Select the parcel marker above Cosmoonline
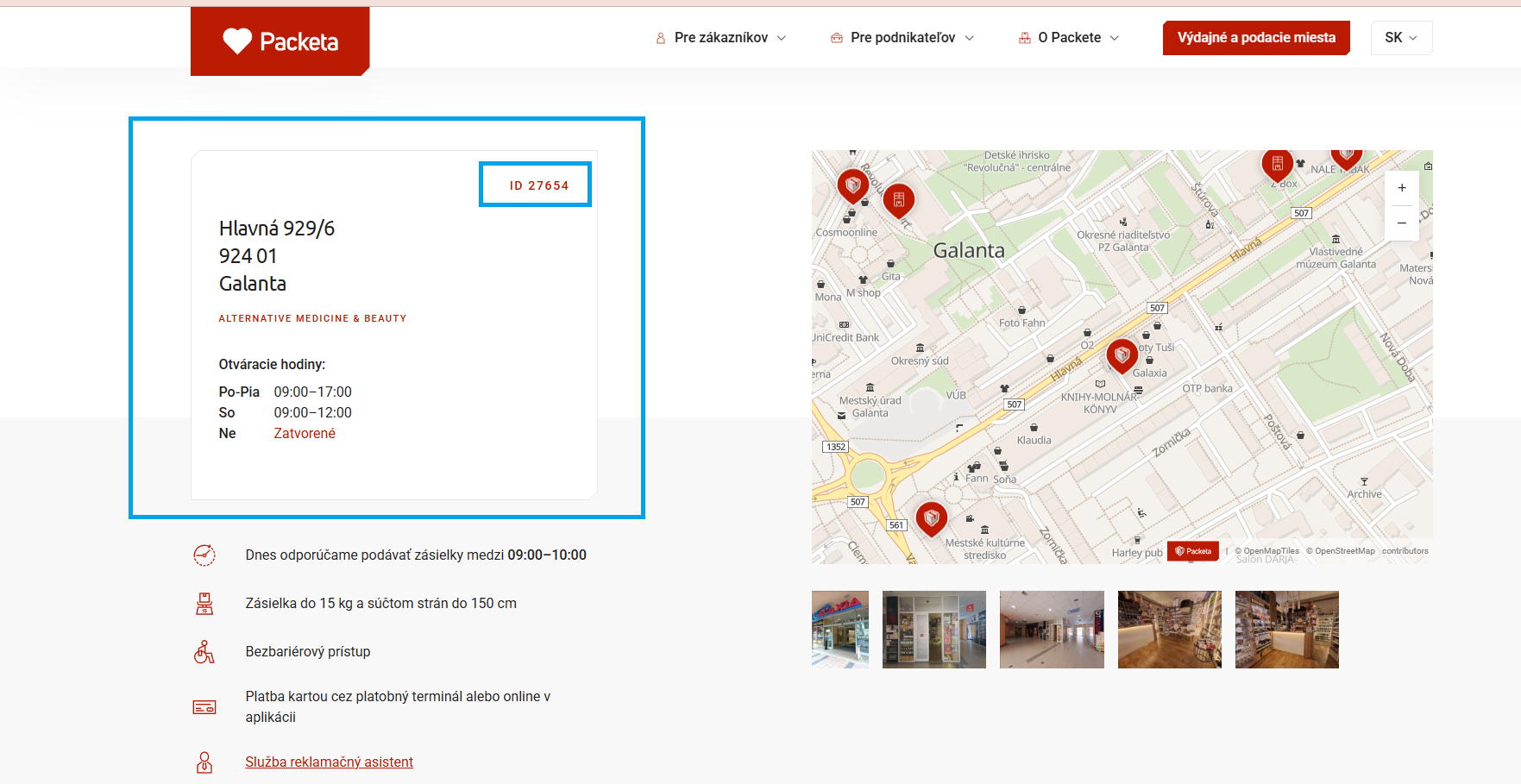1521x784 pixels. (853, 185)
